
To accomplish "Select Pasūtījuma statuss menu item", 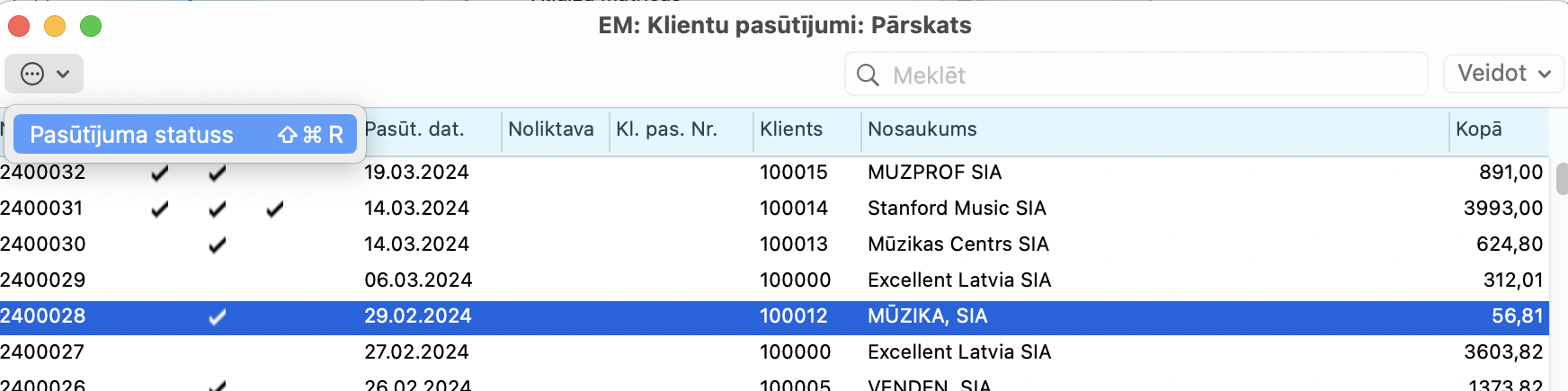I will 185,135.
